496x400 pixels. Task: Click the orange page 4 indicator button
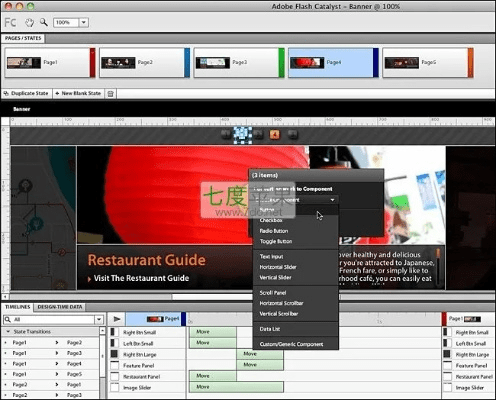(x=275, y=134)
